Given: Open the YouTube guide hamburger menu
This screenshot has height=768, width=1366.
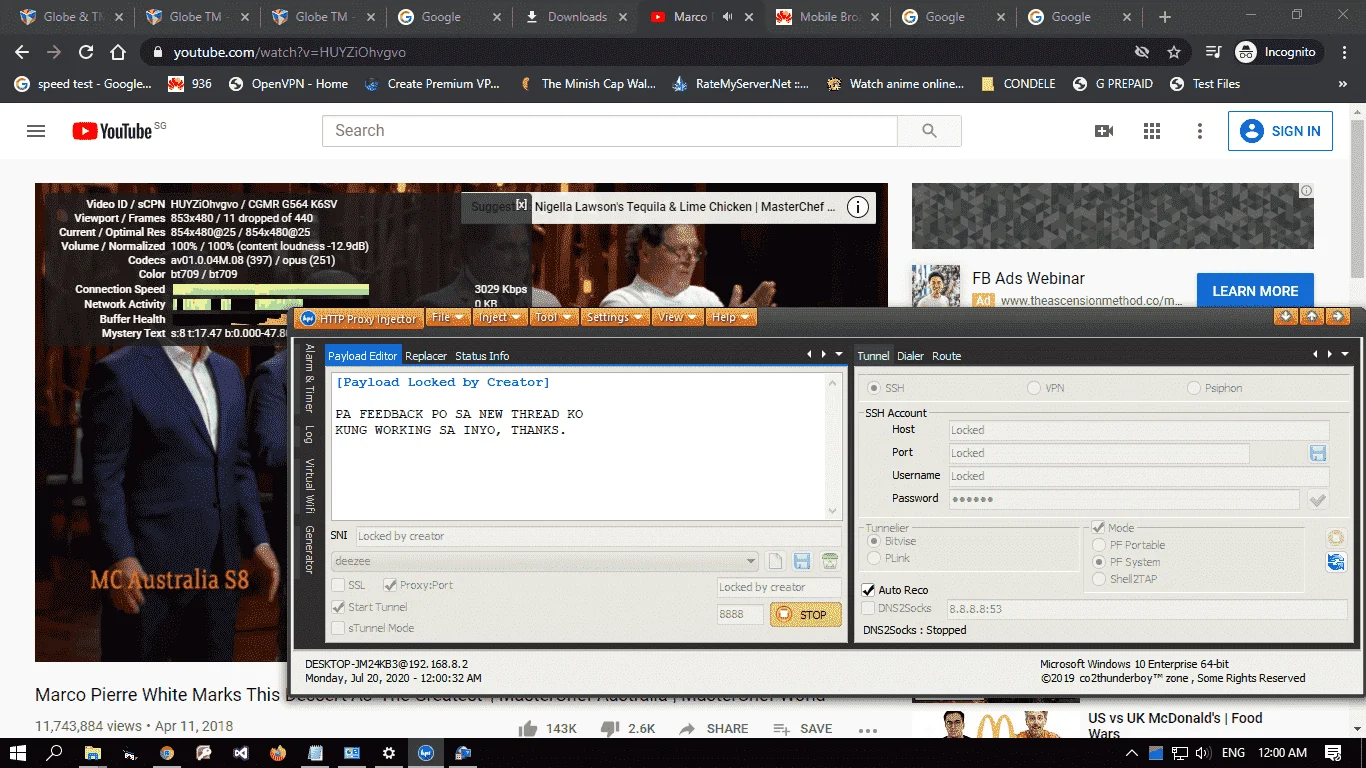Looking at the screenshot, I should 36,131.
